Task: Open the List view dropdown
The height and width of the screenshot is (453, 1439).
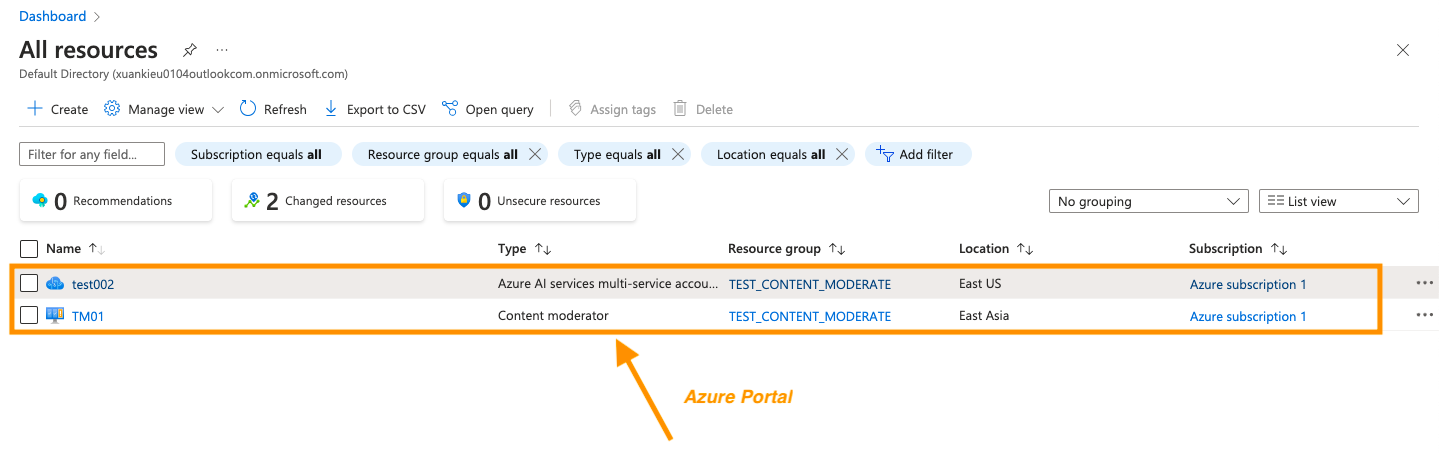Action: tap(1339, 201)
